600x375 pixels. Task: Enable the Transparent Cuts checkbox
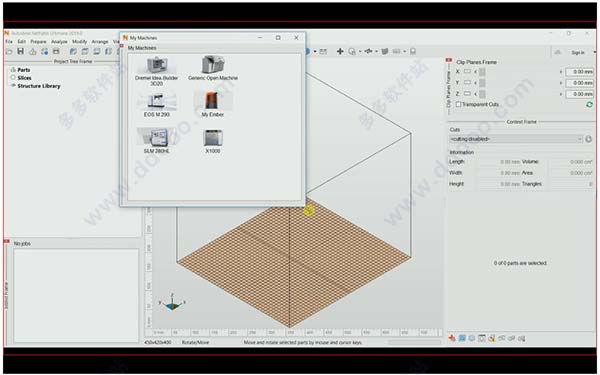(458, 104)
